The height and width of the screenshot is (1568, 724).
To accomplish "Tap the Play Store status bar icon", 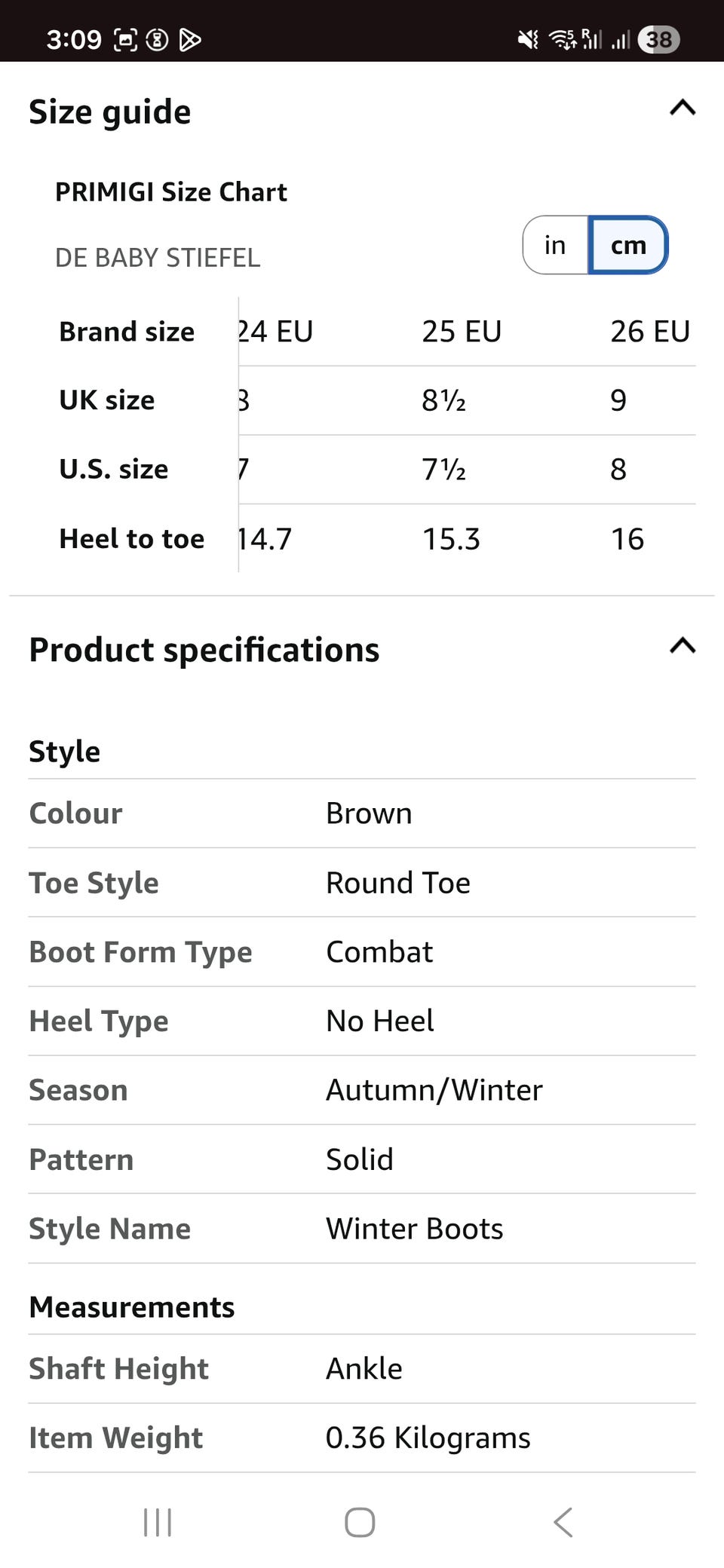I will [190, 39].
